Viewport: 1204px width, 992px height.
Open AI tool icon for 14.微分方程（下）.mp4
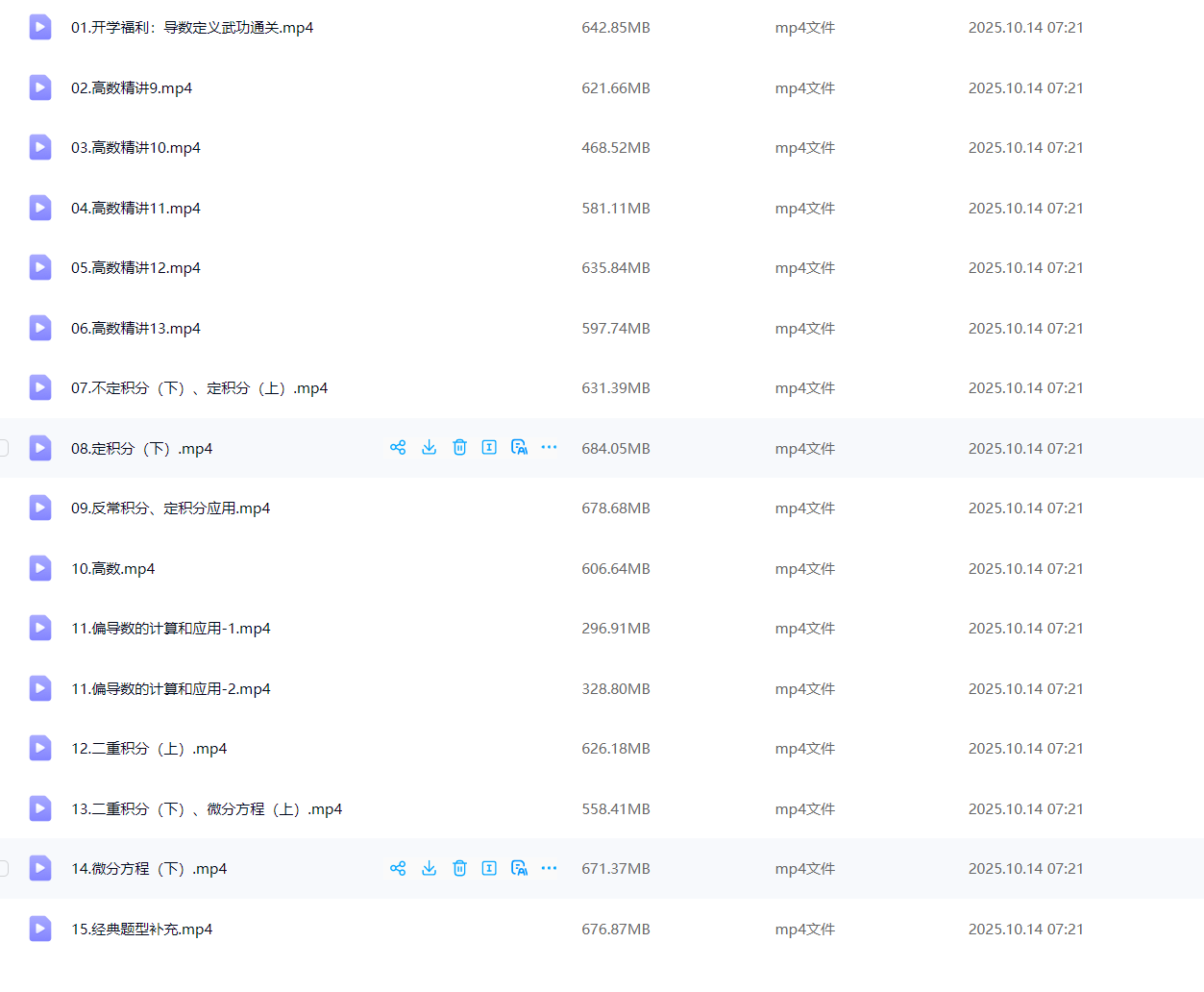click(519, 869)
